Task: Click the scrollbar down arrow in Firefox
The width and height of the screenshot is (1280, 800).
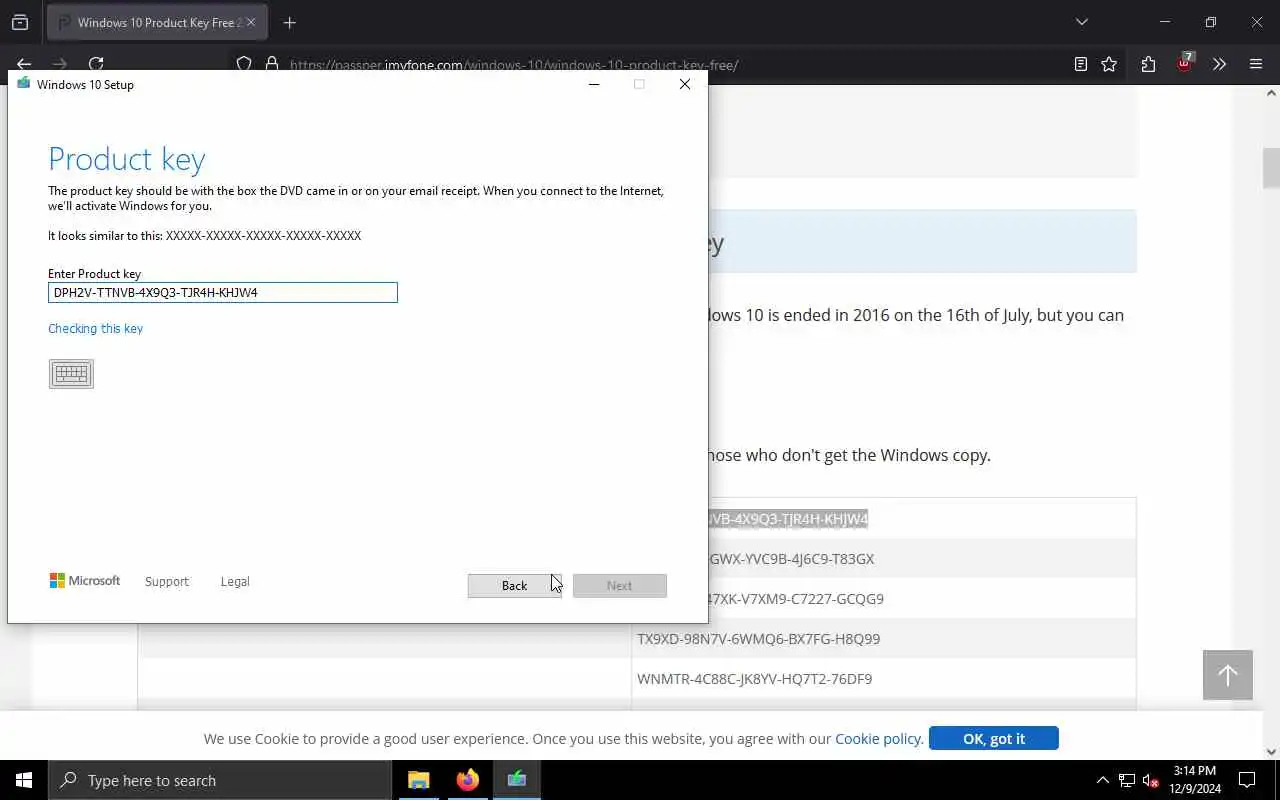Action: coord(1271,752)
